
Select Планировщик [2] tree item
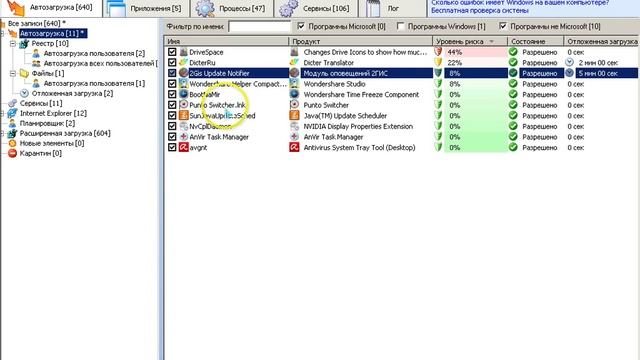pos(47,123)
